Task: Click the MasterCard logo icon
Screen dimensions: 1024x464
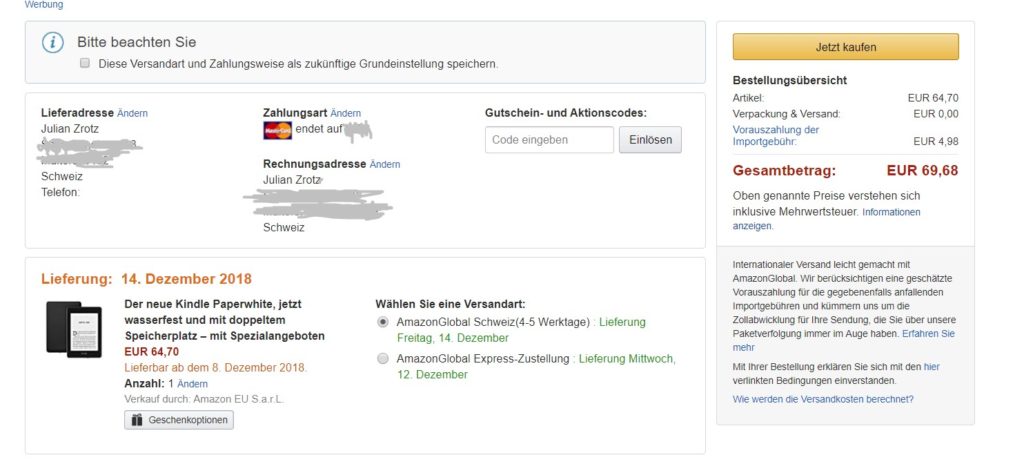Action: click(277, 130)
